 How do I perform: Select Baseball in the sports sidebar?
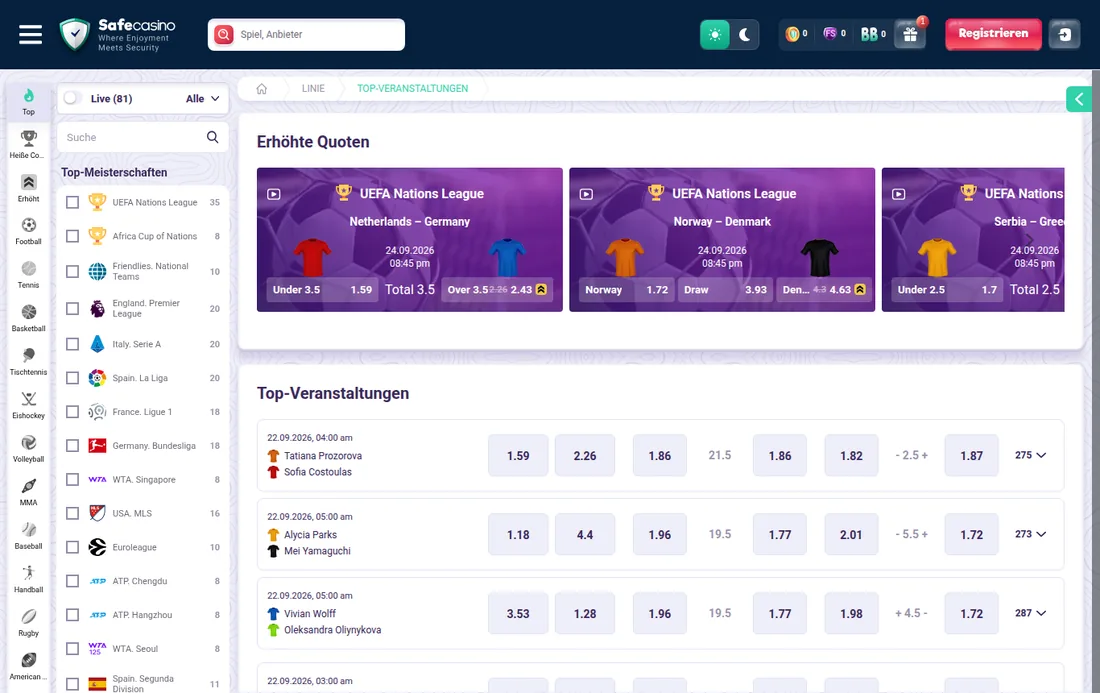click(x=28, y=536)
